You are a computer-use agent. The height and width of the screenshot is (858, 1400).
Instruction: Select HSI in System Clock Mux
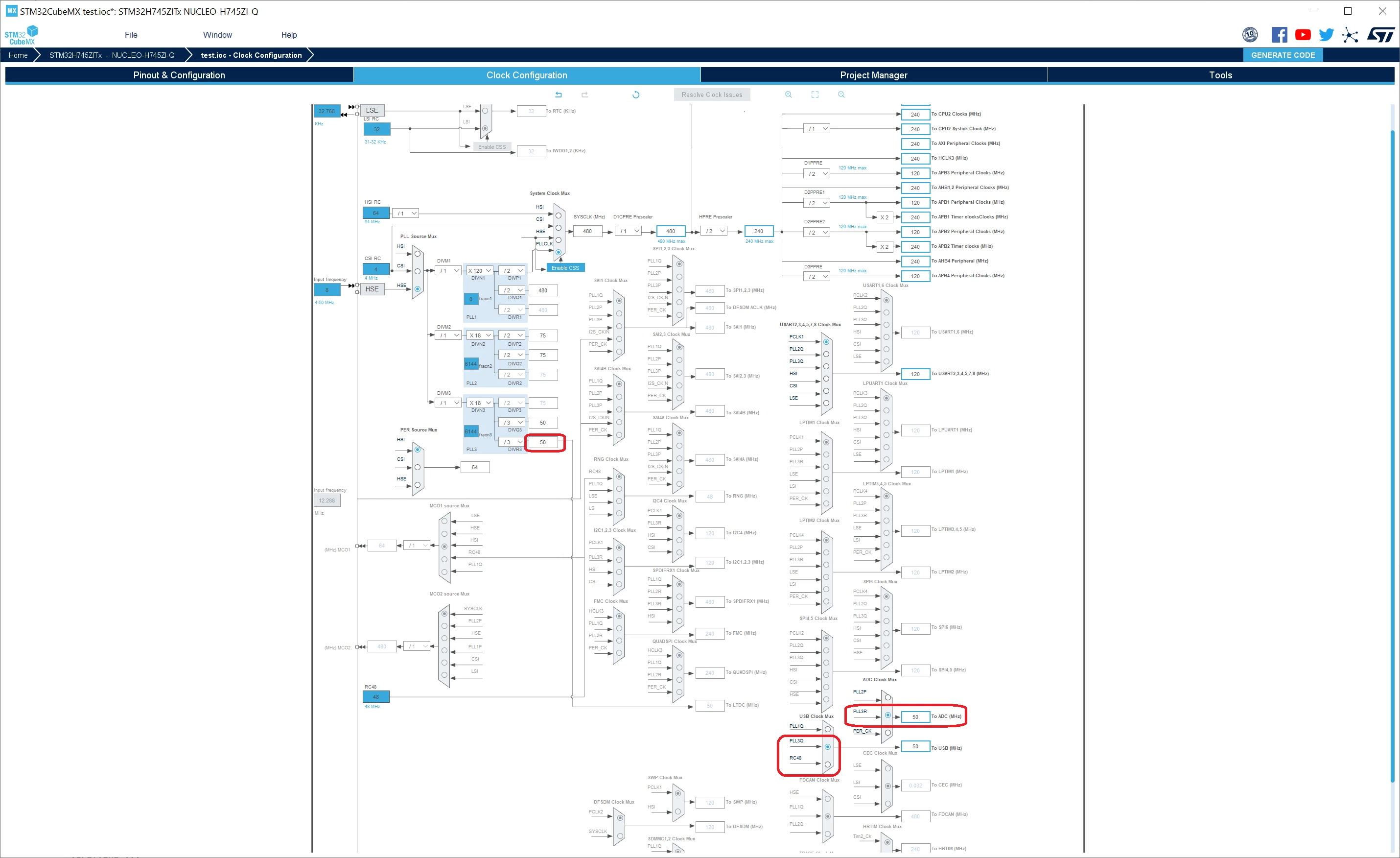point(558,215)
